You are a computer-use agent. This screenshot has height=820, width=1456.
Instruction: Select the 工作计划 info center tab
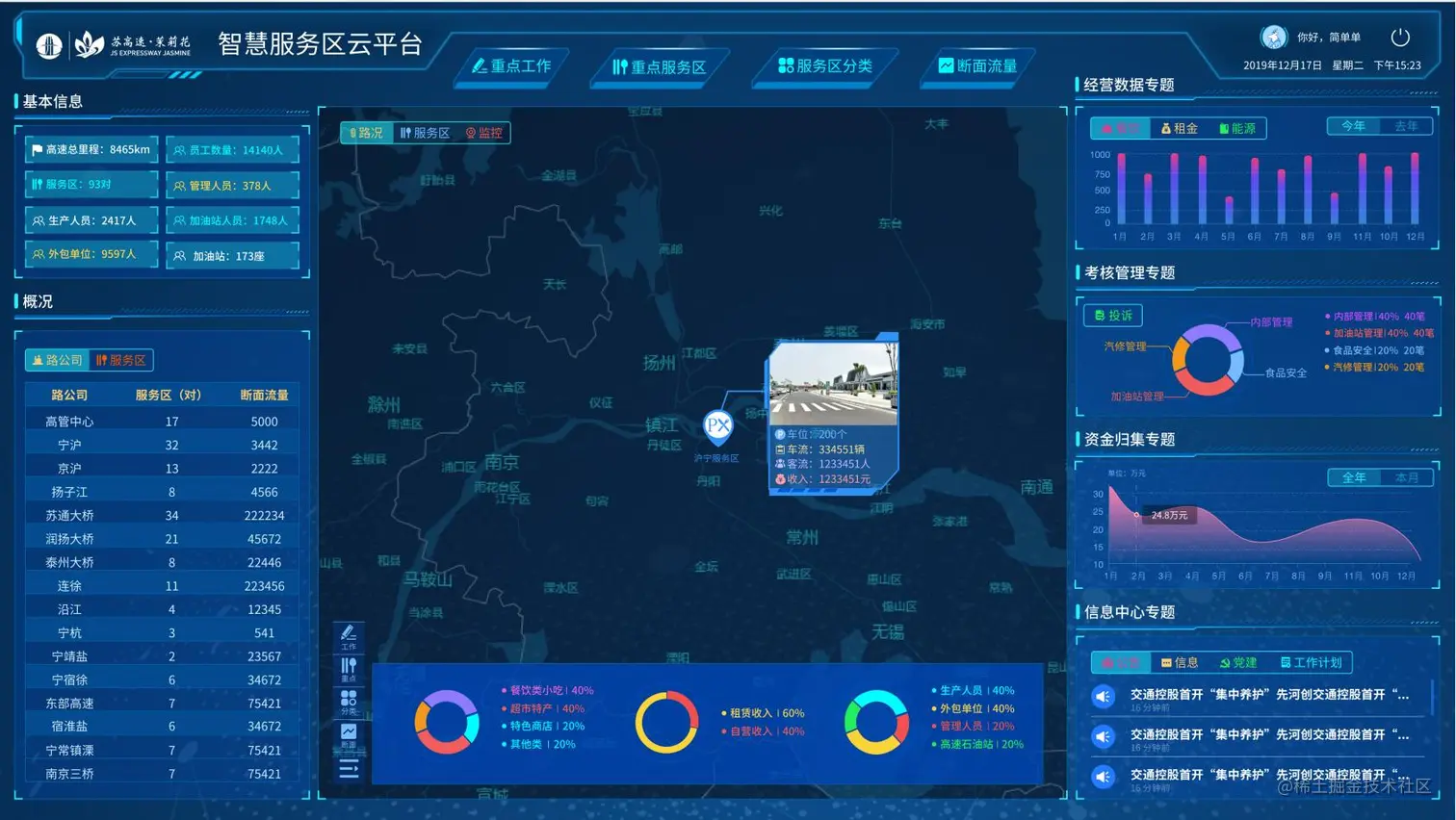click(x=1311, y=662)
